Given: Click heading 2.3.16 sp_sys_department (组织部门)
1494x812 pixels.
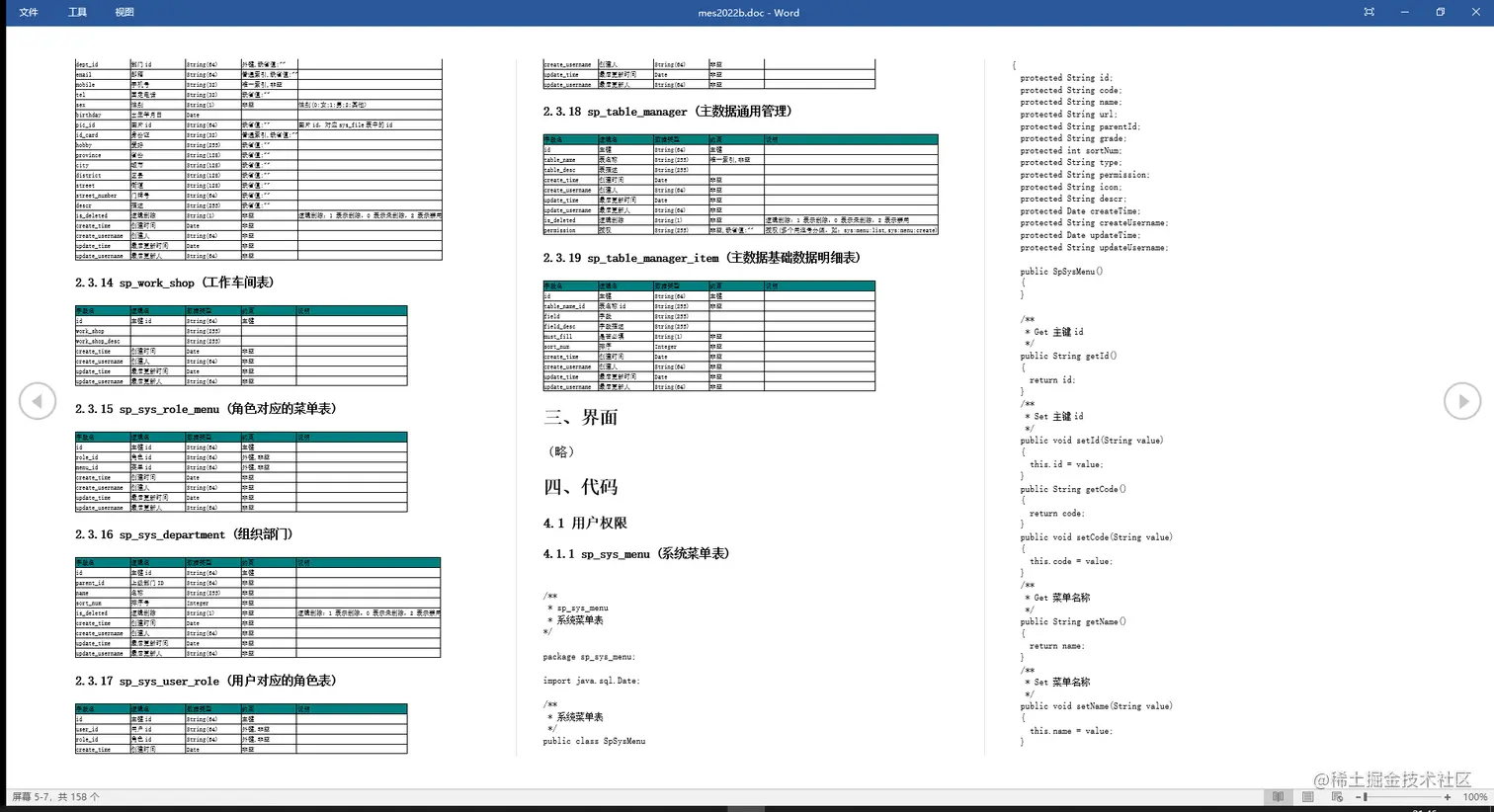Looking at the screenshot, I should [184, 534].
